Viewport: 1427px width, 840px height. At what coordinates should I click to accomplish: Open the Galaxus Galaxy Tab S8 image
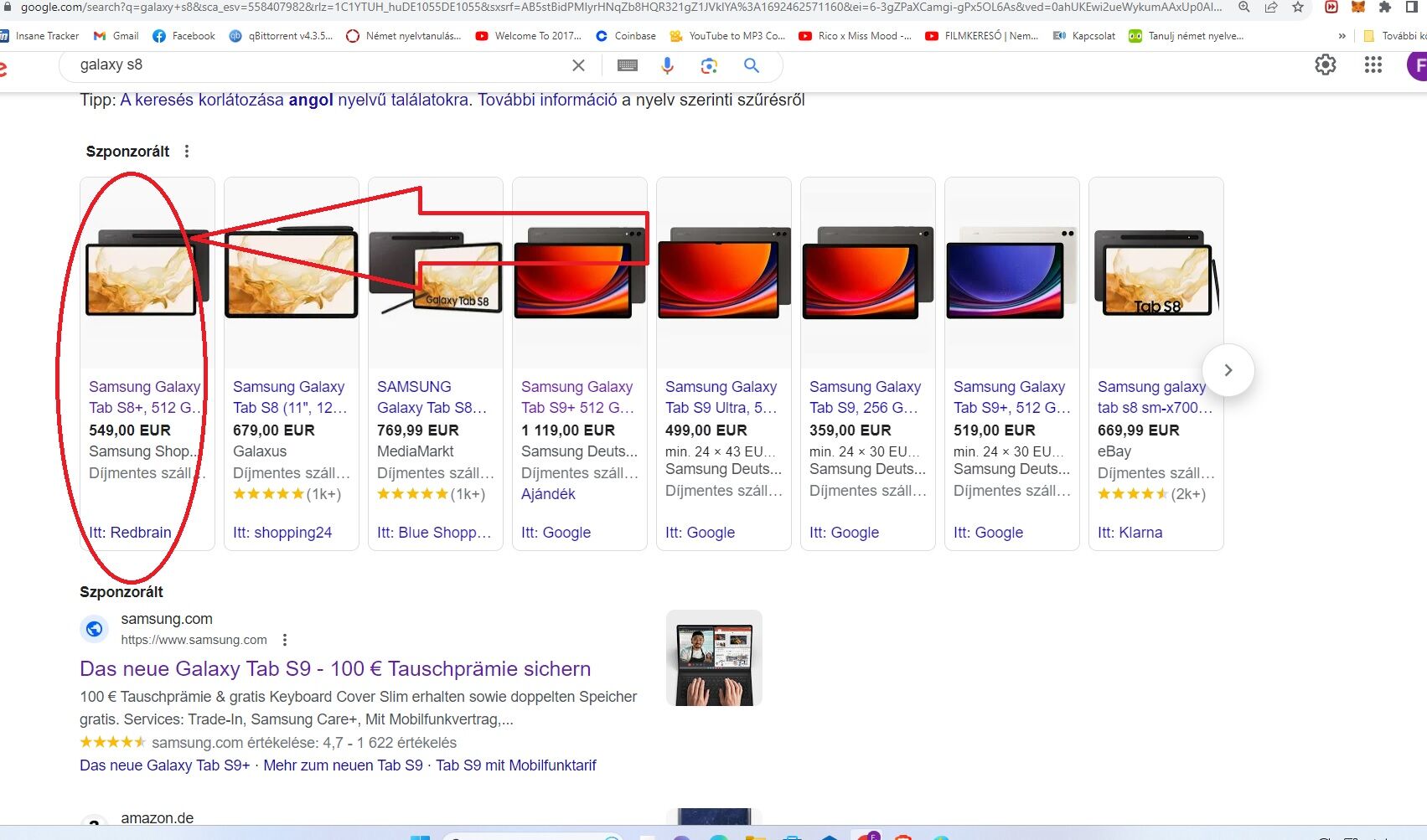pyautogui.click(x=292, y=273)
